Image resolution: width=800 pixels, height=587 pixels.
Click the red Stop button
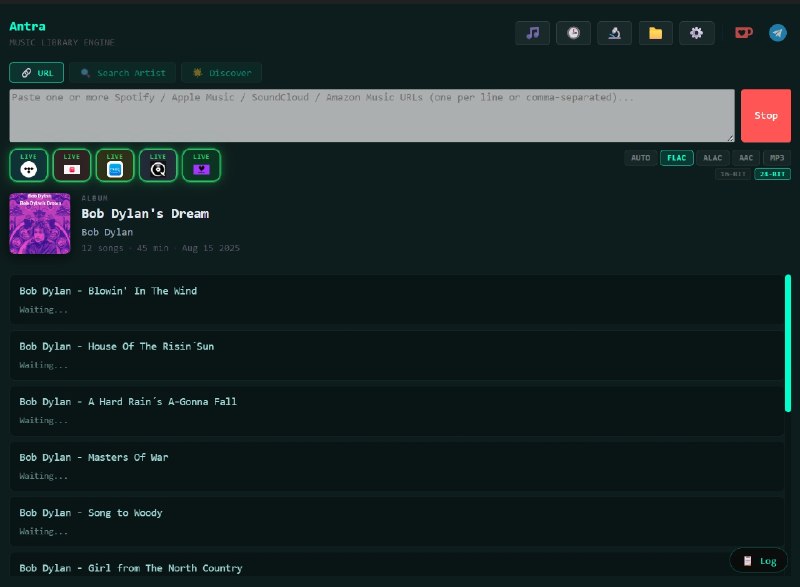[766, 116]
